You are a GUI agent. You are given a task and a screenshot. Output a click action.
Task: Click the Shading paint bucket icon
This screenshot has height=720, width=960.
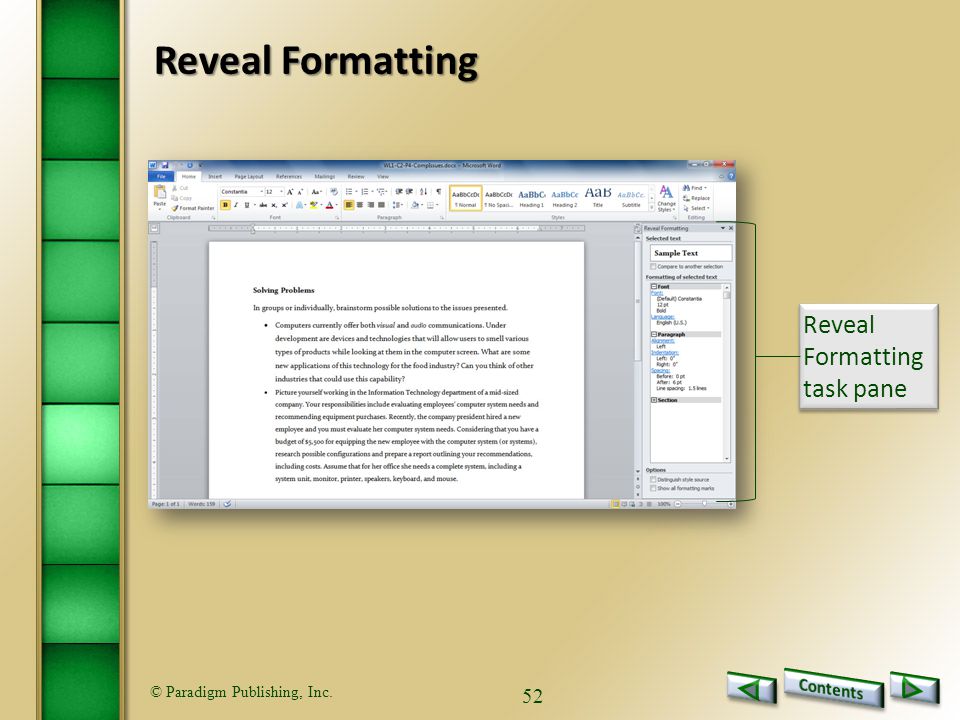pyautogui.click(x=415, y=205)
